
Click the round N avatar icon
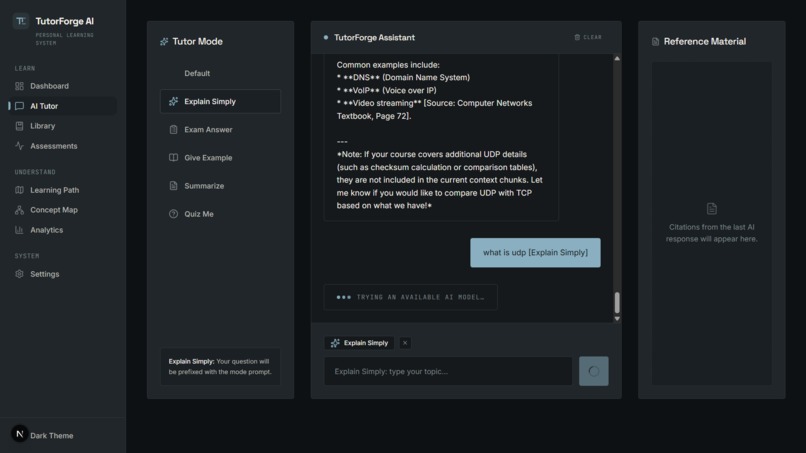point(20,434)
